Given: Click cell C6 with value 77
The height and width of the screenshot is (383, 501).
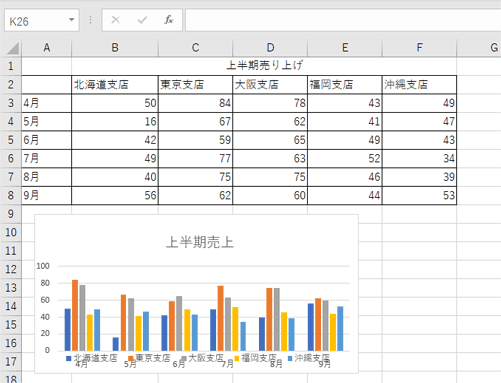Looking at the screenshot, I should pos(195,158).
